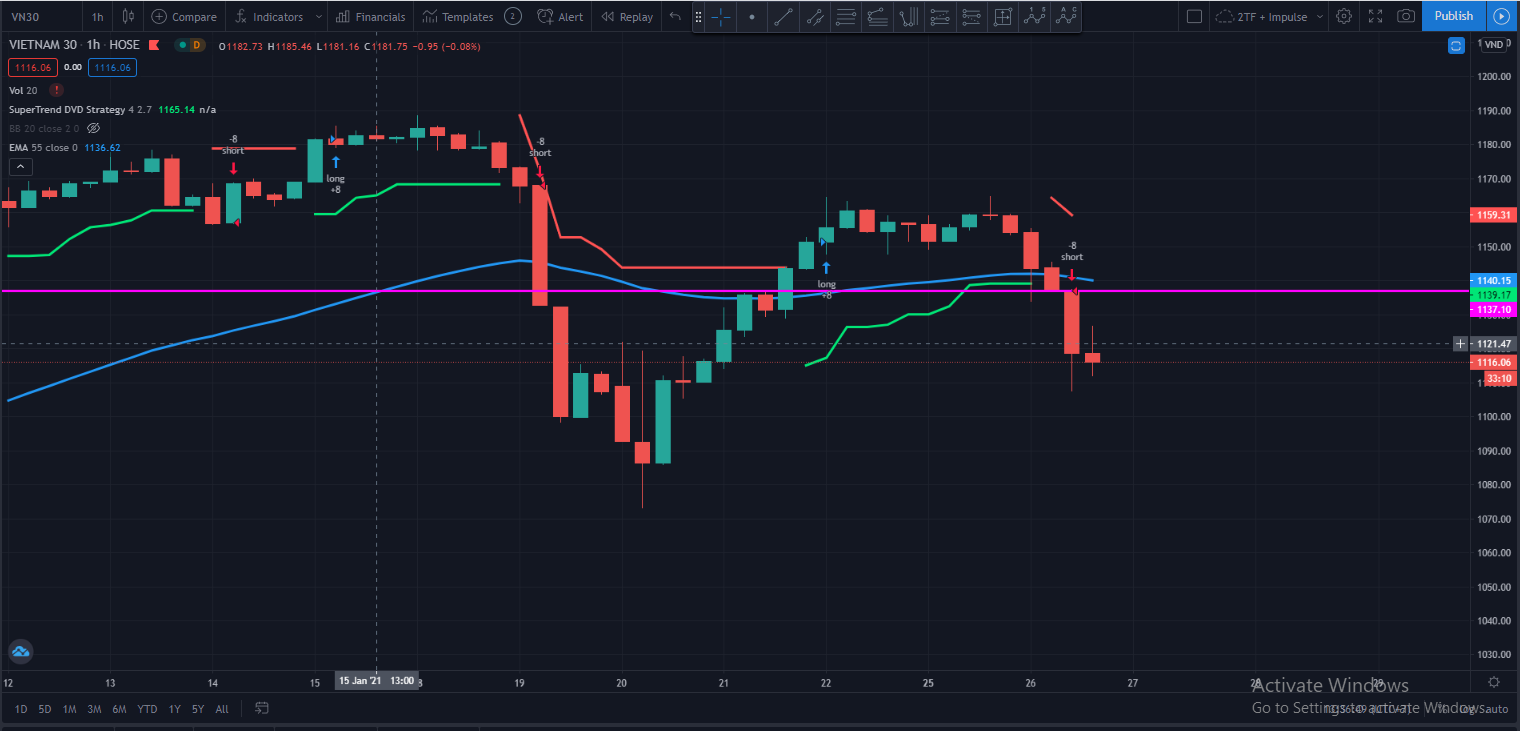Image resolution: width=1520 pixels, height=731 pixels.
Task: Click the Vol 20 indicator label
Action: [x=23, y=90]
